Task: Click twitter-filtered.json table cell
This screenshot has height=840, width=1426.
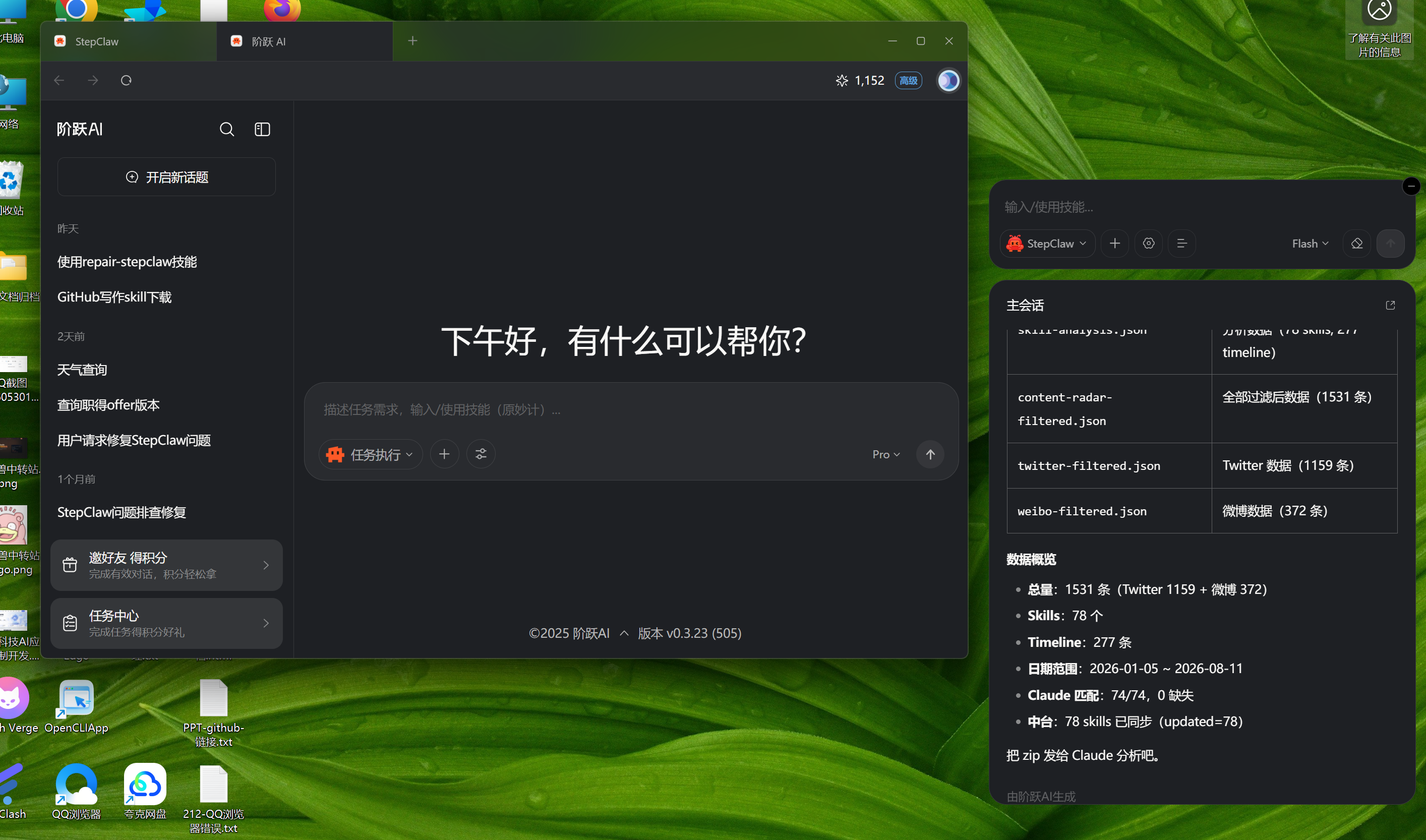Action: [x=1109, y=465]
